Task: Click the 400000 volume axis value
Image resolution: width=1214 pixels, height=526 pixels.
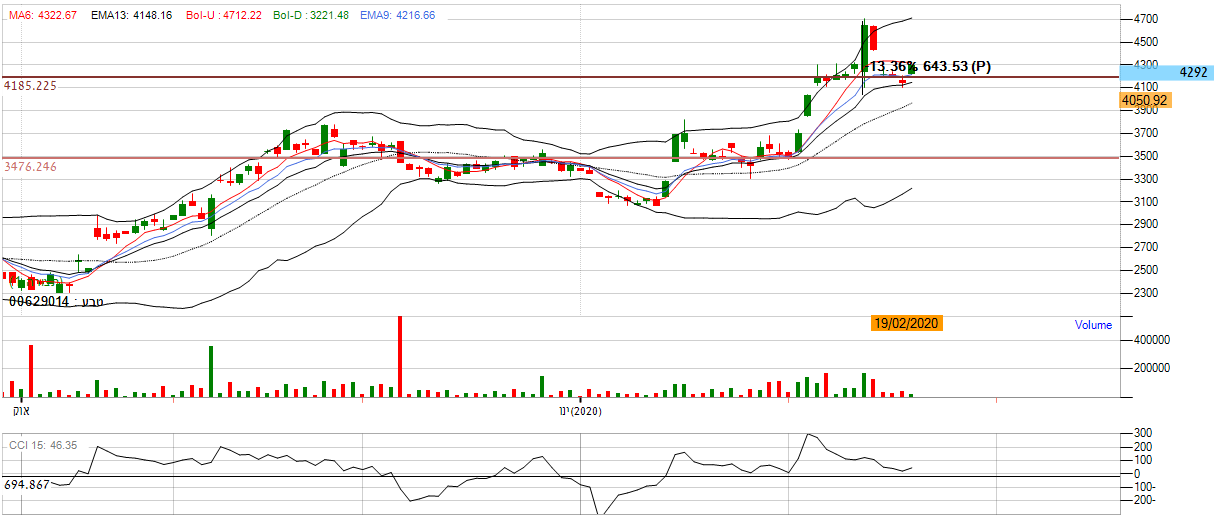Action: click(x=1139, y=341)
